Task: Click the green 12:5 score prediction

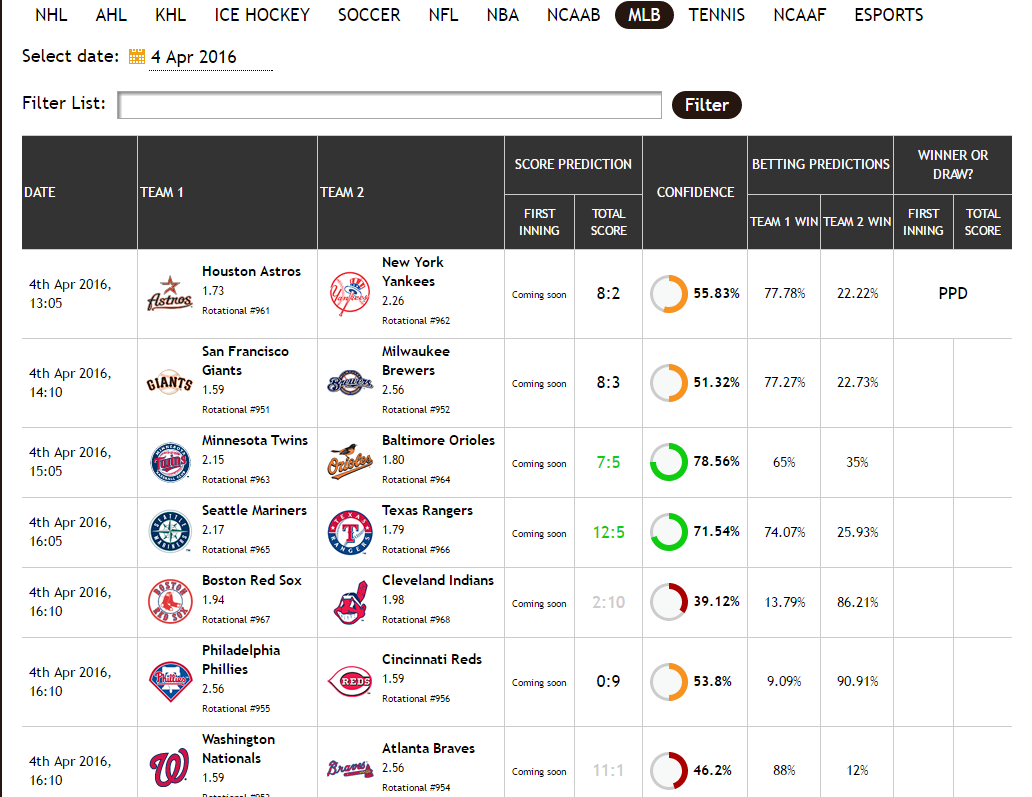Action: point(608,532)
